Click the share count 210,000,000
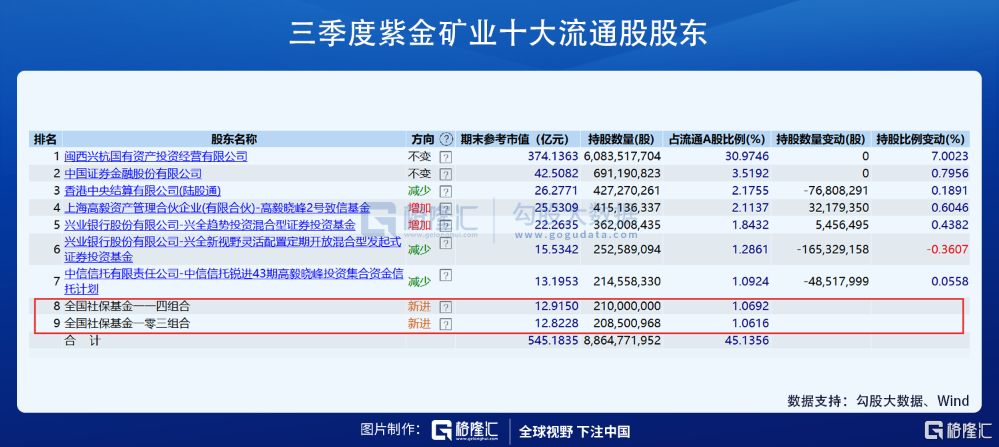Image resolution: width=999 pixels, height=447 pixels. (628, 306)
